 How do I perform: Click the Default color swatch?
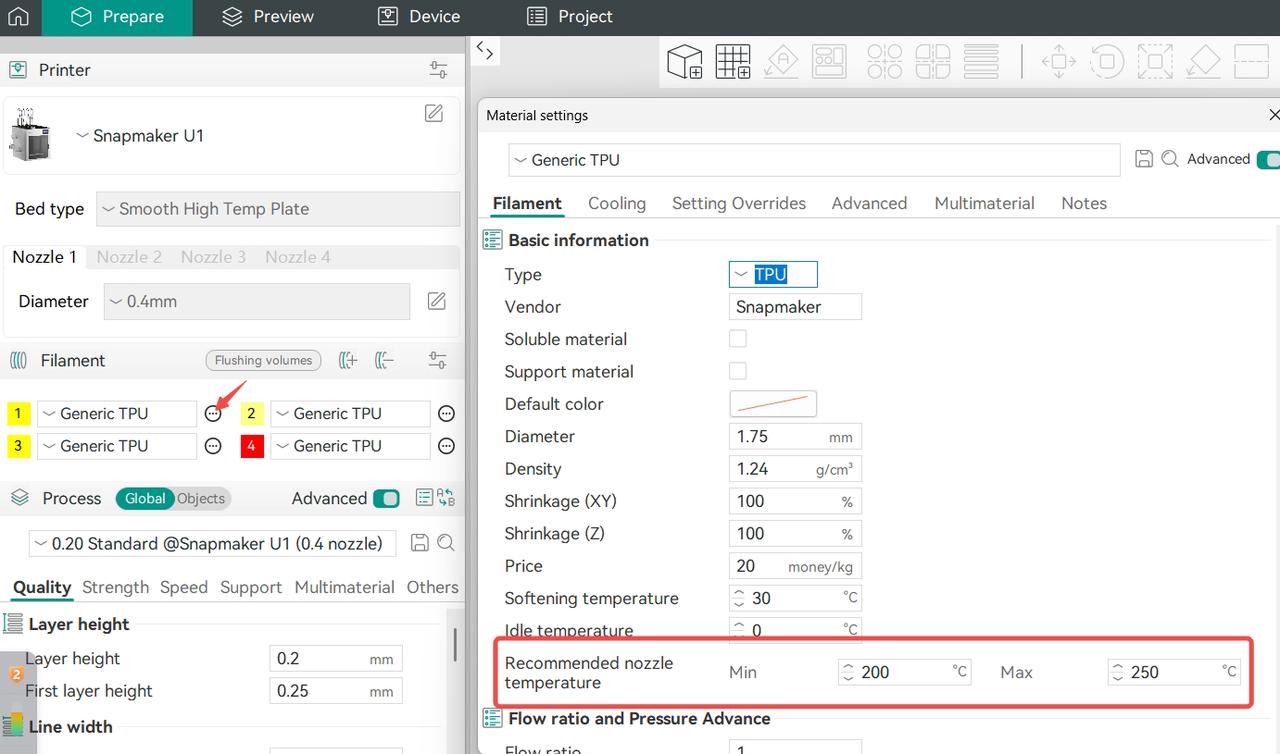(772, 404)
